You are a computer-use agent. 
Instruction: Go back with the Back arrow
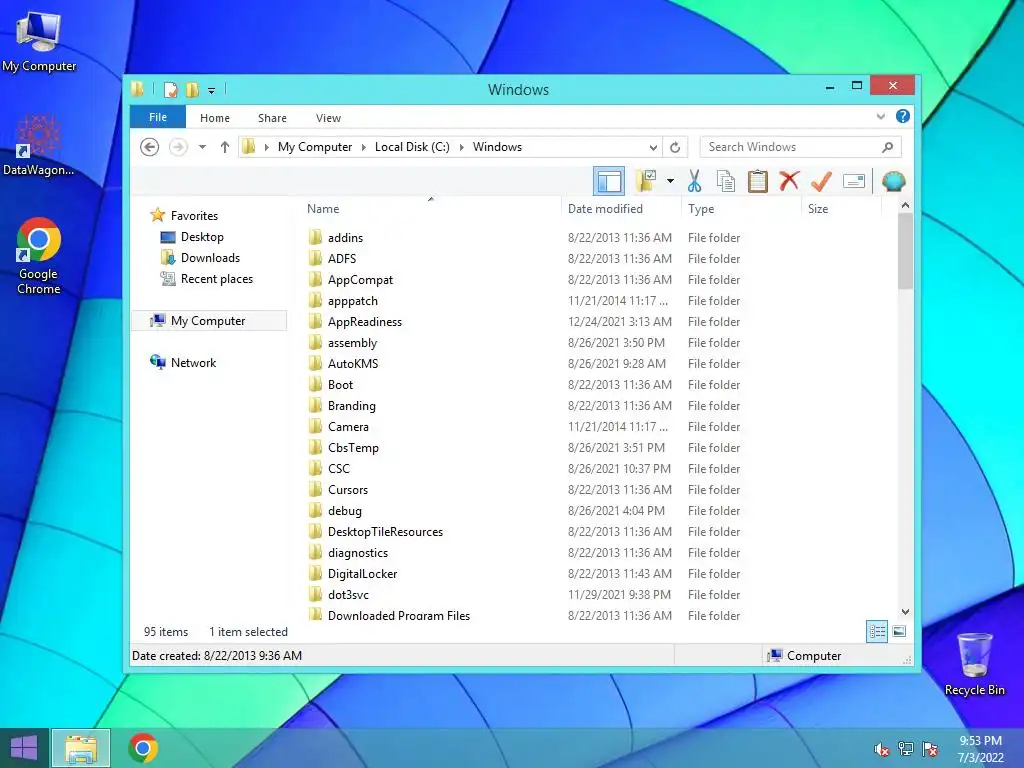(150, 147)
